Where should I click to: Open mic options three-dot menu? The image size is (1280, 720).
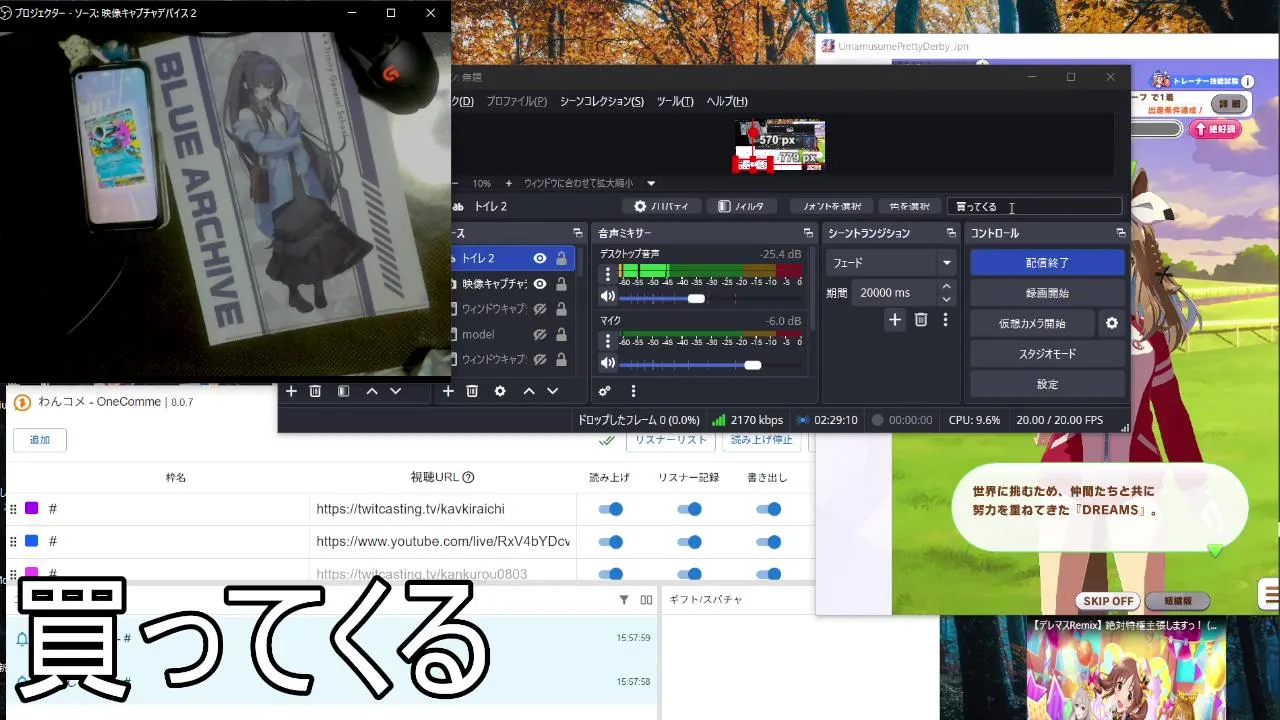coord(608,341)
